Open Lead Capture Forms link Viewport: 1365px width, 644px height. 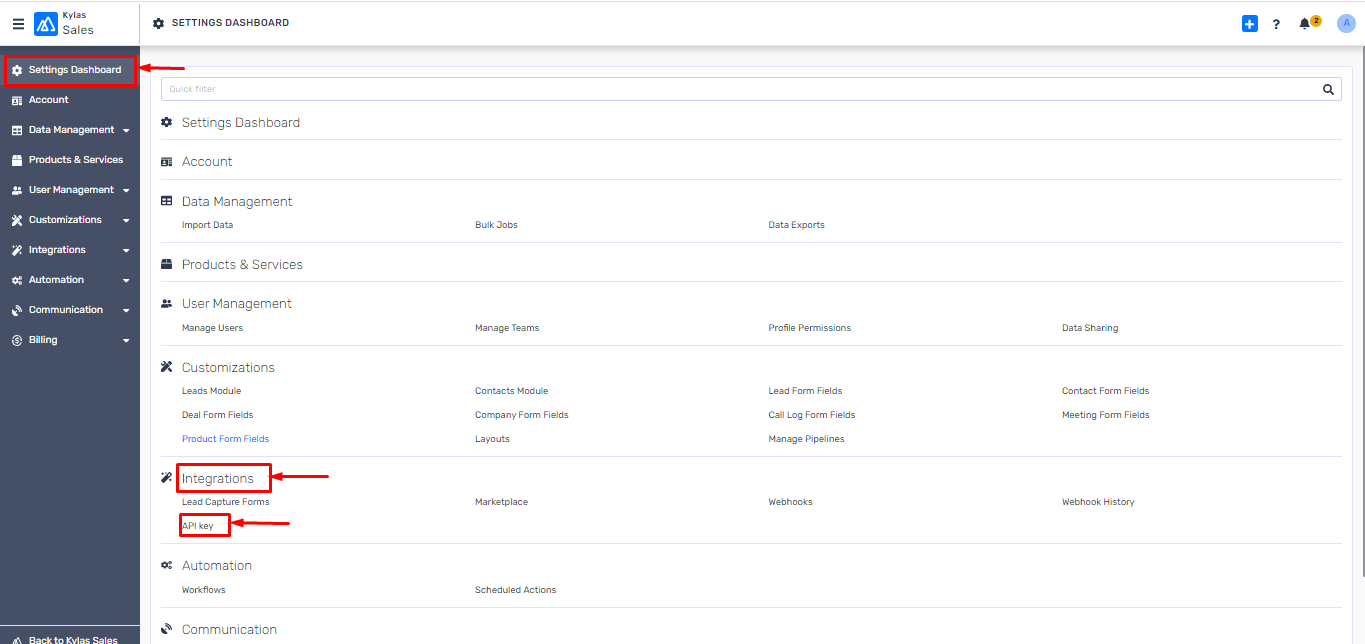coord(226,502)
